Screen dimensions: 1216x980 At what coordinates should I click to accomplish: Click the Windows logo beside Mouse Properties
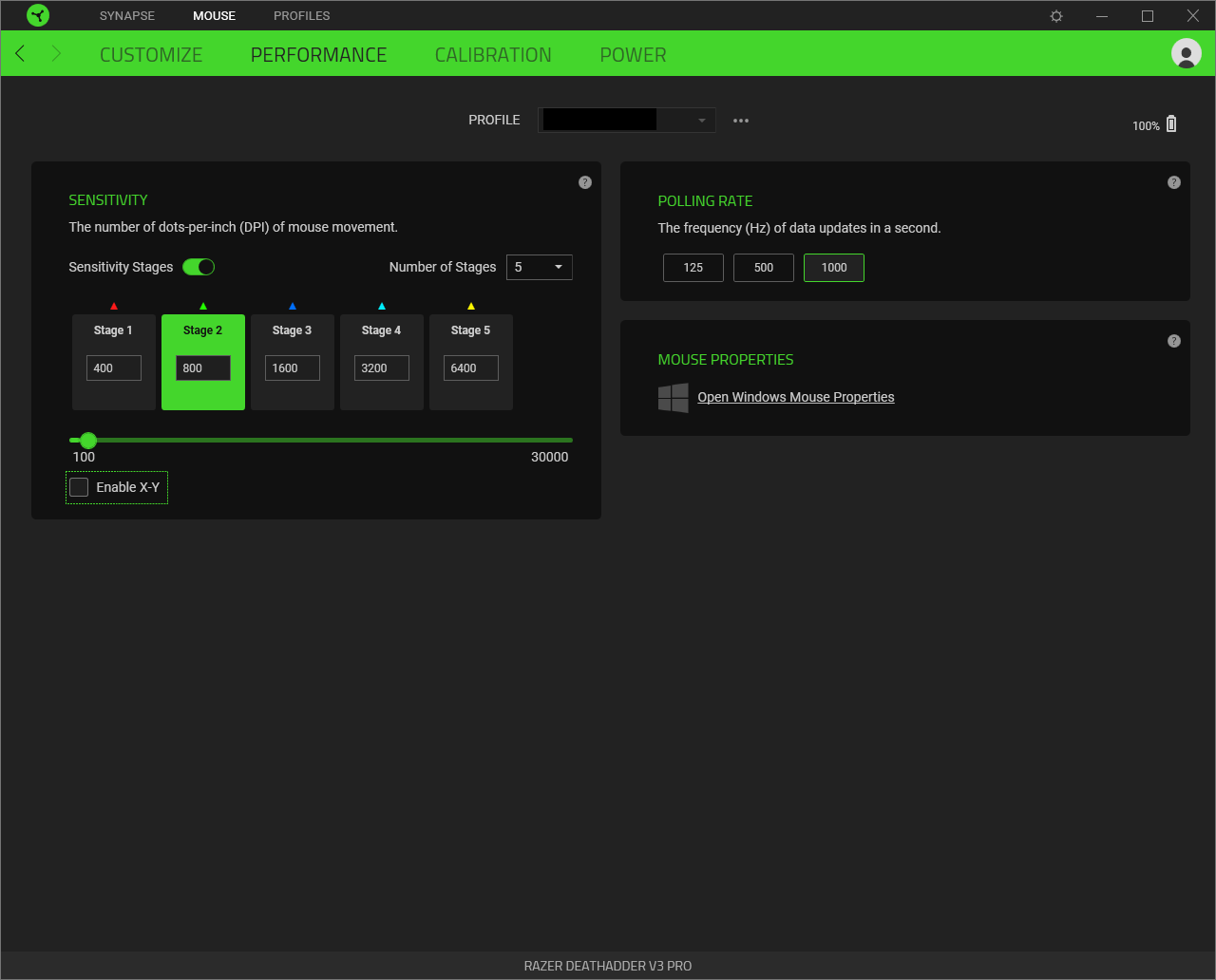tap(674, 397)
